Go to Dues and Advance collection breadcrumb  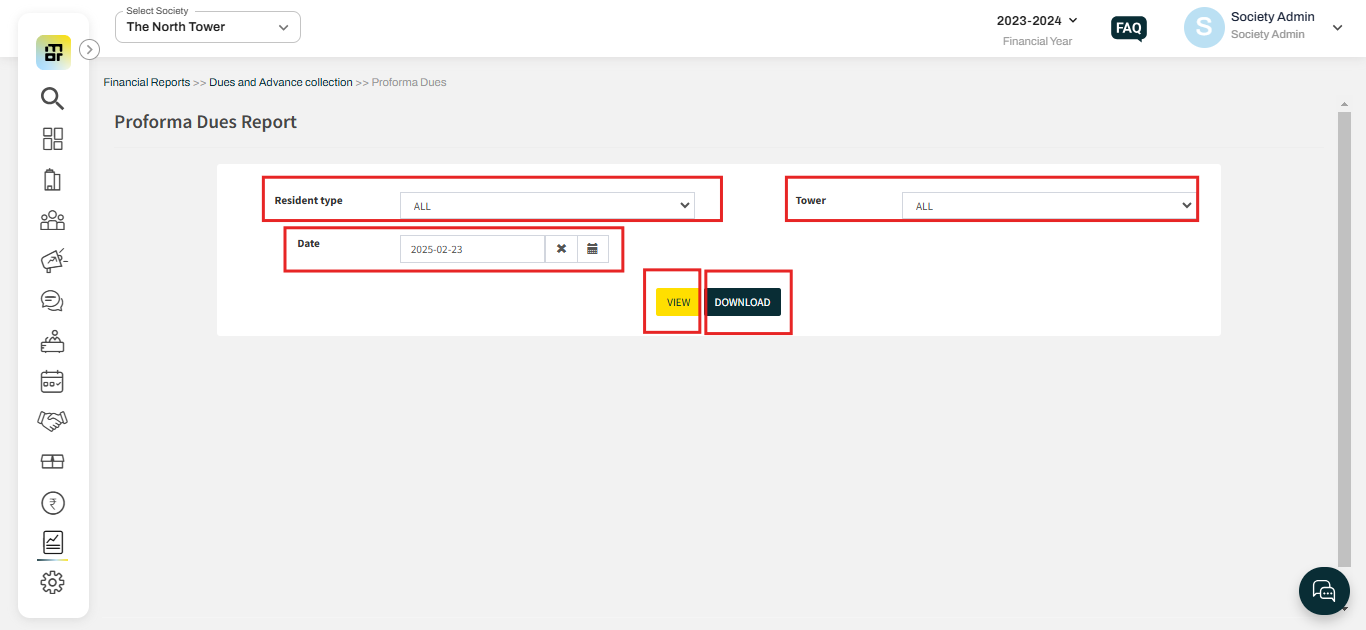click(281, 82)
